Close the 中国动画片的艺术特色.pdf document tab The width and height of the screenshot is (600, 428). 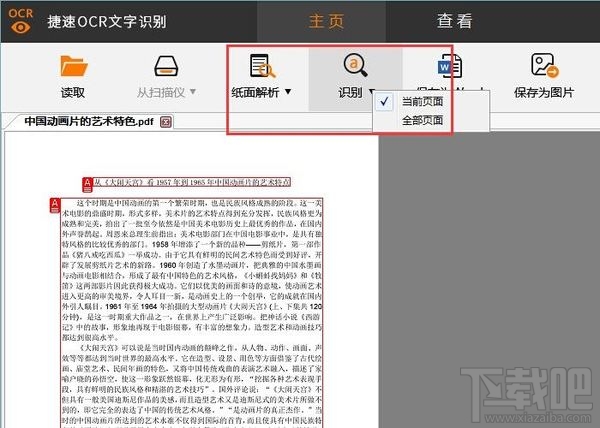pyautogui.click(x=166, y=122)
